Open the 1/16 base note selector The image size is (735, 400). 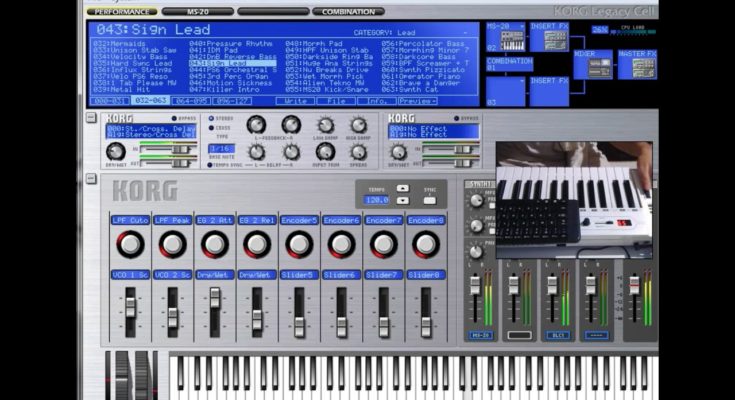[222, 148]
